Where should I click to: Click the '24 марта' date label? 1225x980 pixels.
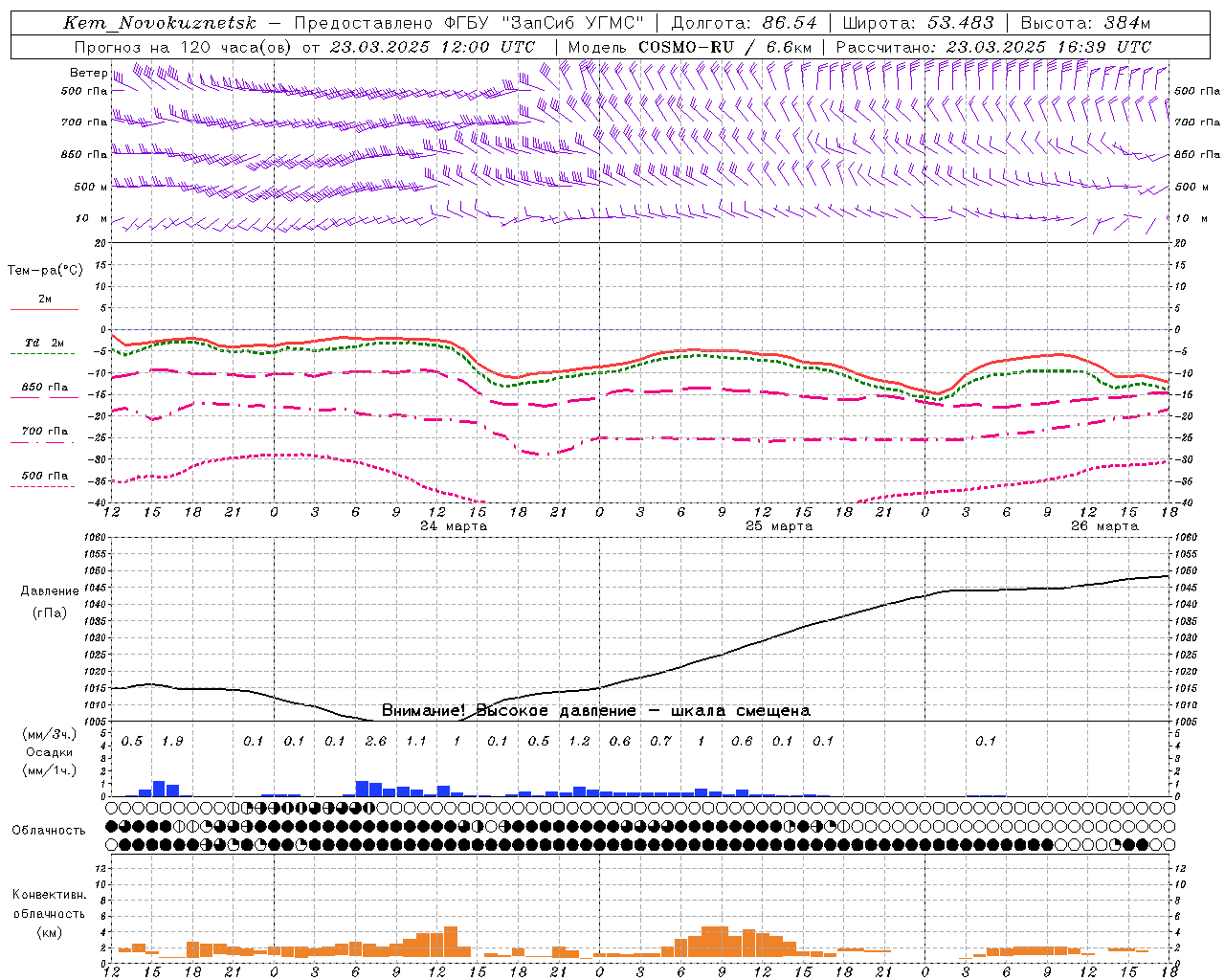coord(454,526)
